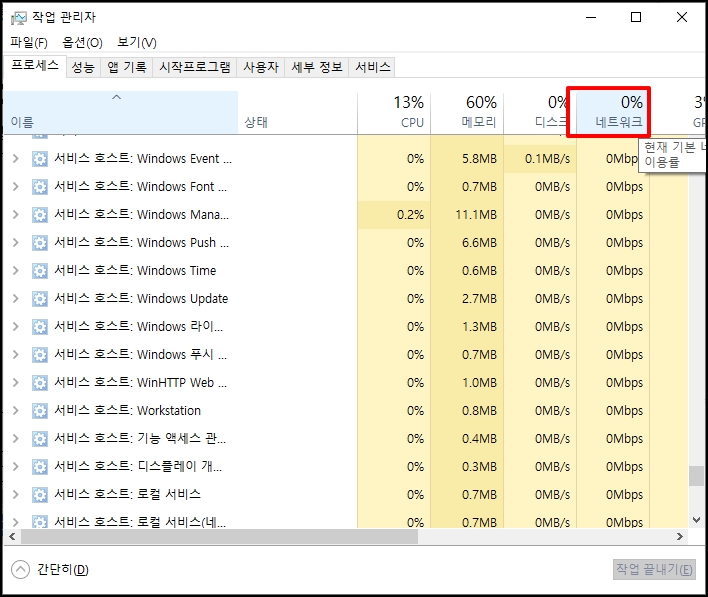The width and height of the screenshot is (708, 597).
Task: Click gear icon of Windows 푸시 service host
Action: (40, 355)
